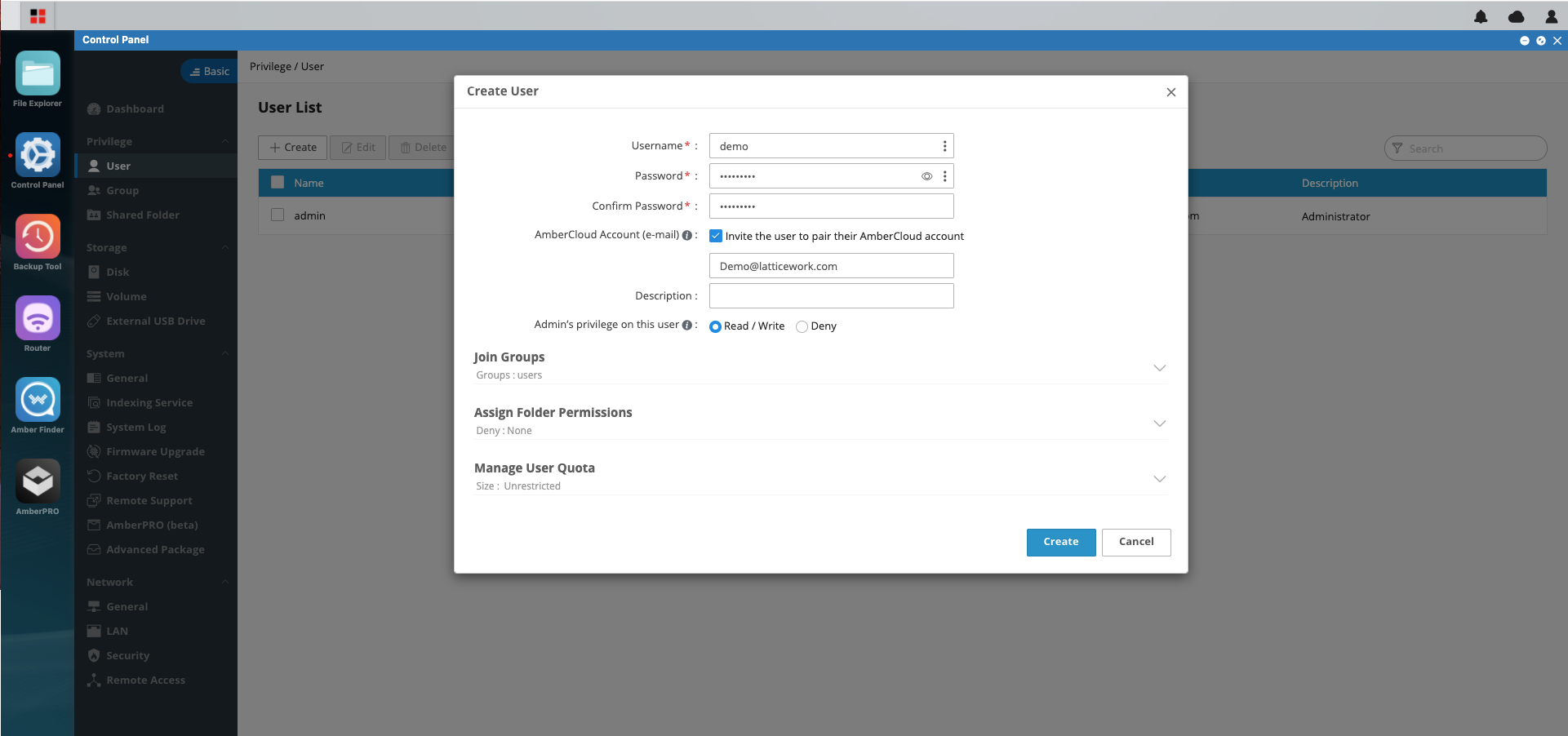
Task: Click the Create button in User List toolbar
Action: click(x=293, y=148)
